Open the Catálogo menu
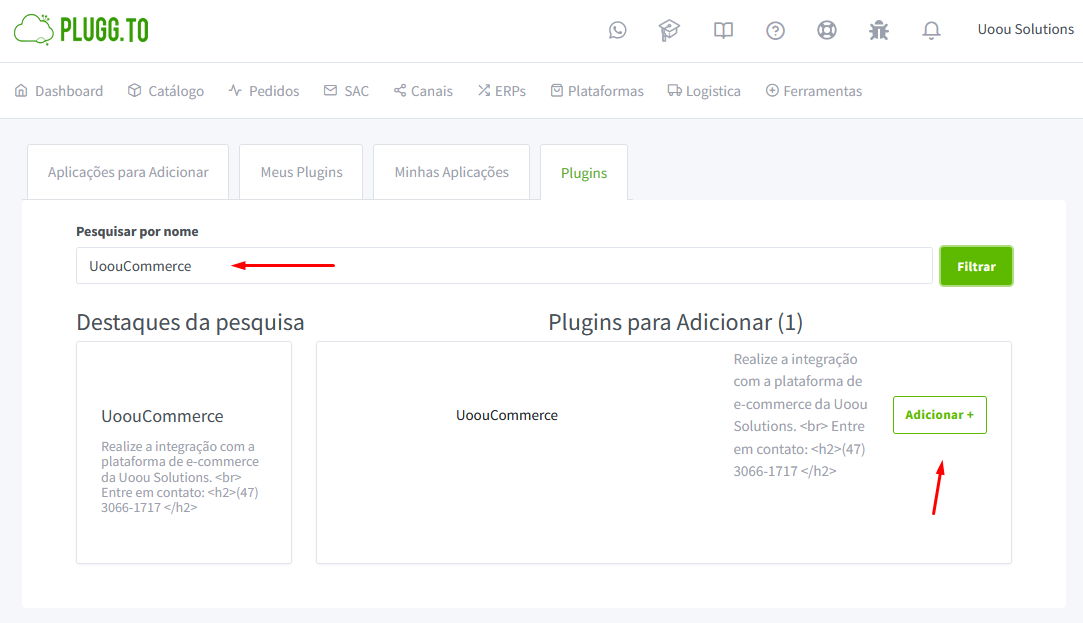Image resolution: width=1083 pixels, height=623 pixels. pyautogui.click(x=166, y=90)
